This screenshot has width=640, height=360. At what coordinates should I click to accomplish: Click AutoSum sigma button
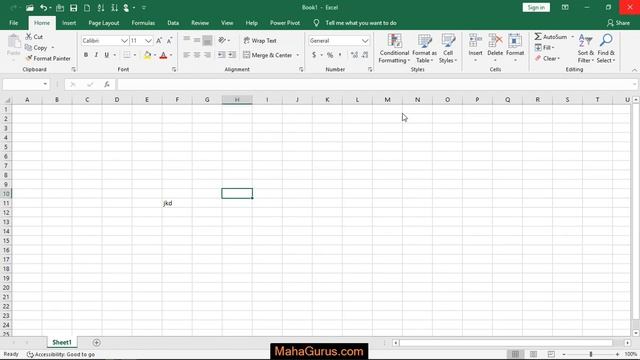pyautogui.click(x=551, y=37)
